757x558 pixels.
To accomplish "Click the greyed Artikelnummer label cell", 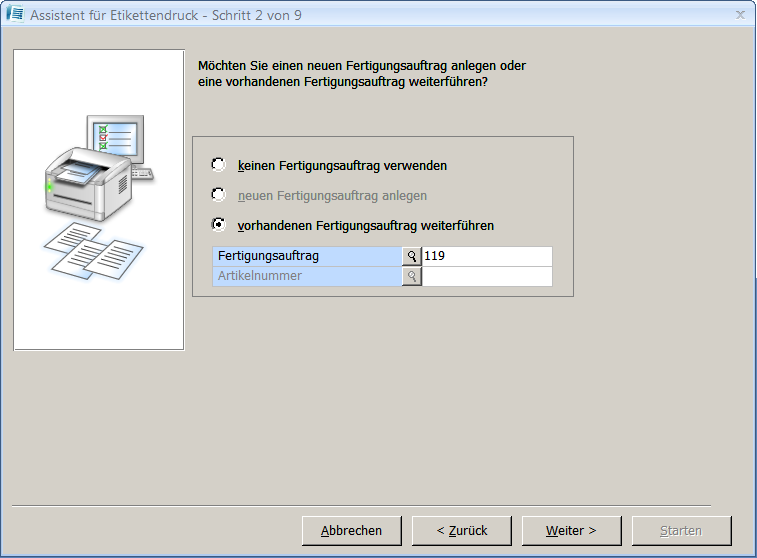I will click(x=306, y=277).
